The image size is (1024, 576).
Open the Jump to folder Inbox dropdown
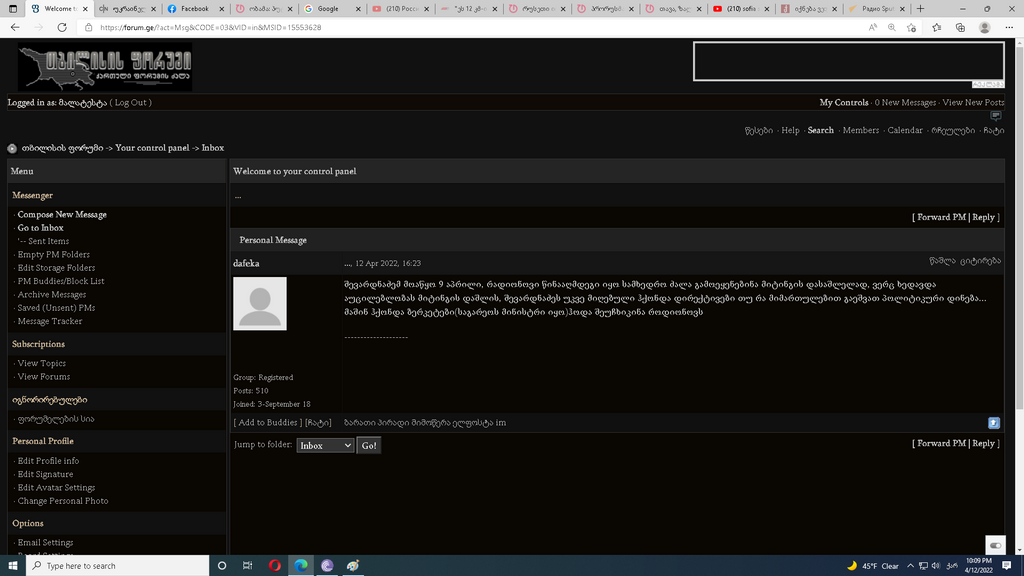[325, 445]
